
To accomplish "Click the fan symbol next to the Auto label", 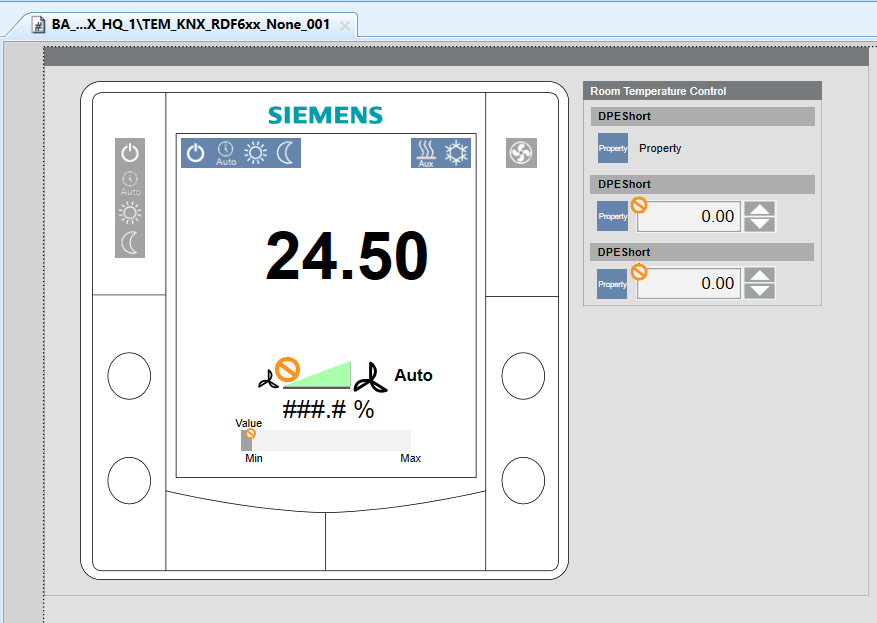I will 373,376.
